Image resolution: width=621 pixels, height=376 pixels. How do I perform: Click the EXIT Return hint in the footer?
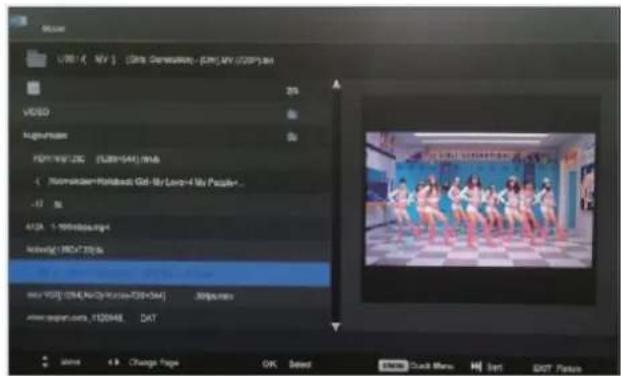tap(557, 368)
